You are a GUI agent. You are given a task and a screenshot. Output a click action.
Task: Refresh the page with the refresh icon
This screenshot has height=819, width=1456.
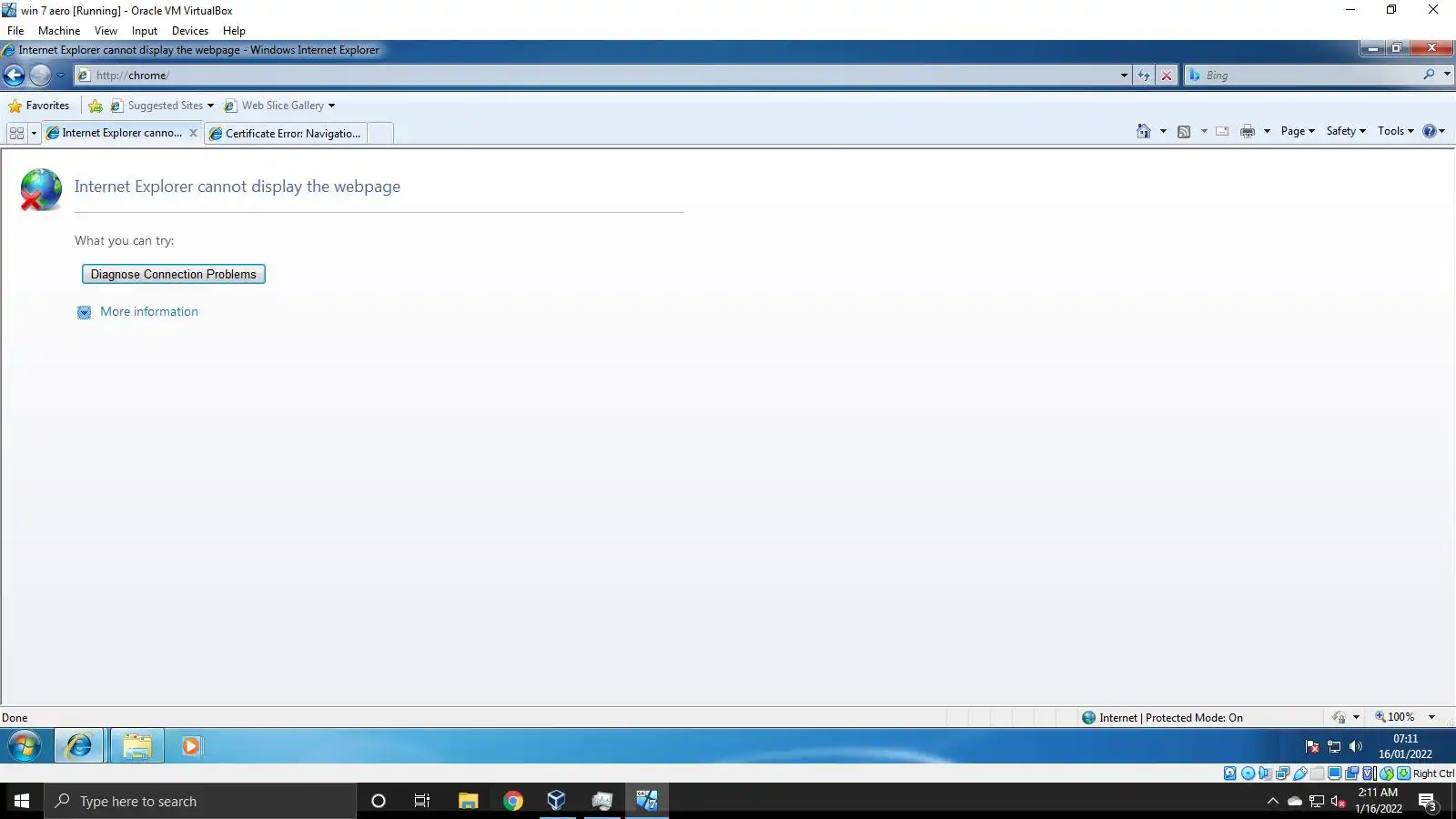(x=1144, y=76)
